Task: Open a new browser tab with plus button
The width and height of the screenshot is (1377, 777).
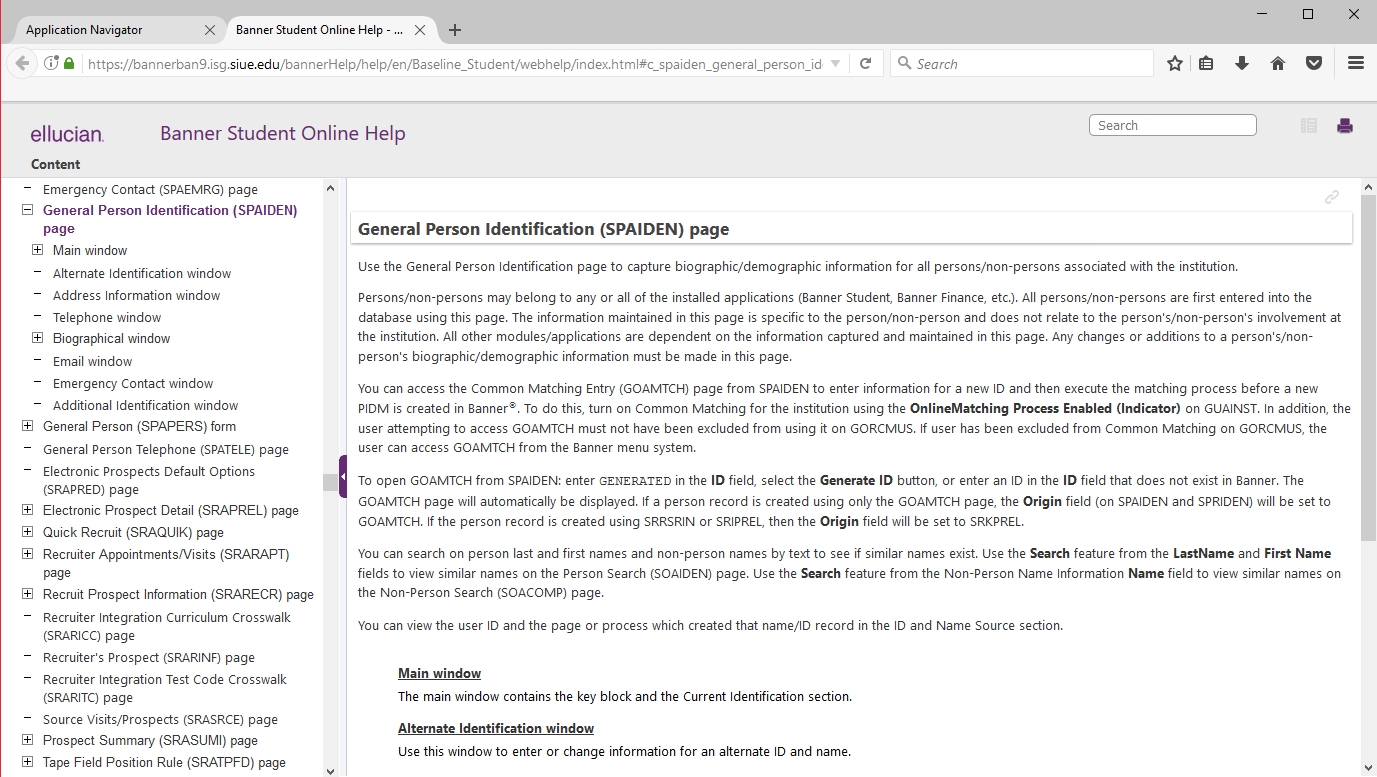Action: click(x=455, y=30)
